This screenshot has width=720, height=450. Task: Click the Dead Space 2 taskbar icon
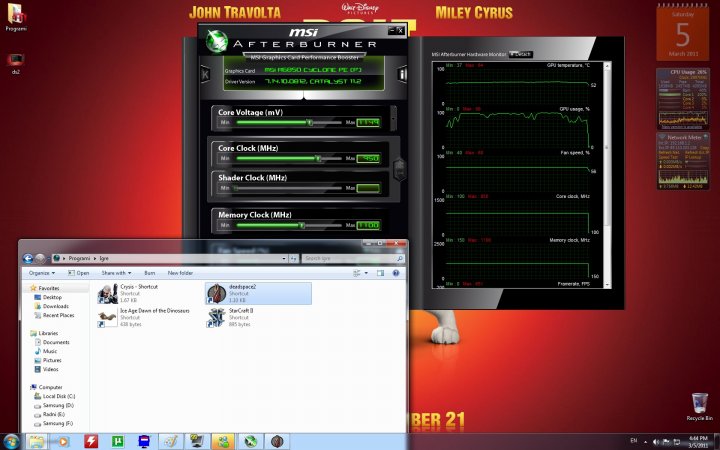[x=277, y=441]
